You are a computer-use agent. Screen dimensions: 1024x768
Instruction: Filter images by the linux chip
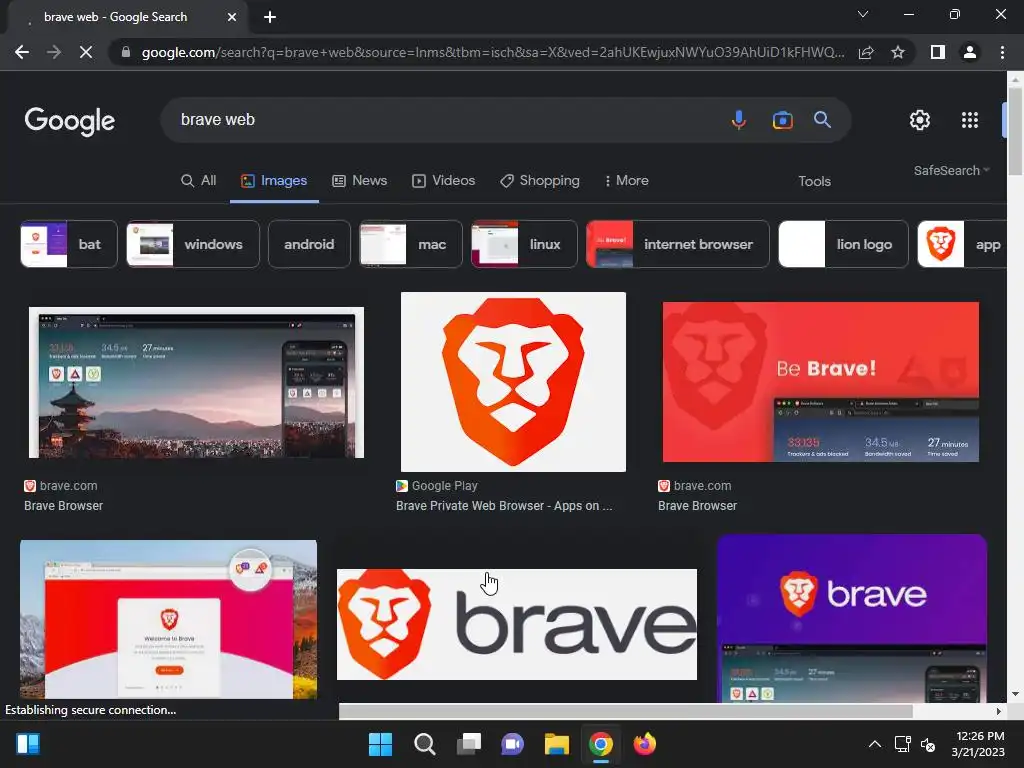pos(524,244)
